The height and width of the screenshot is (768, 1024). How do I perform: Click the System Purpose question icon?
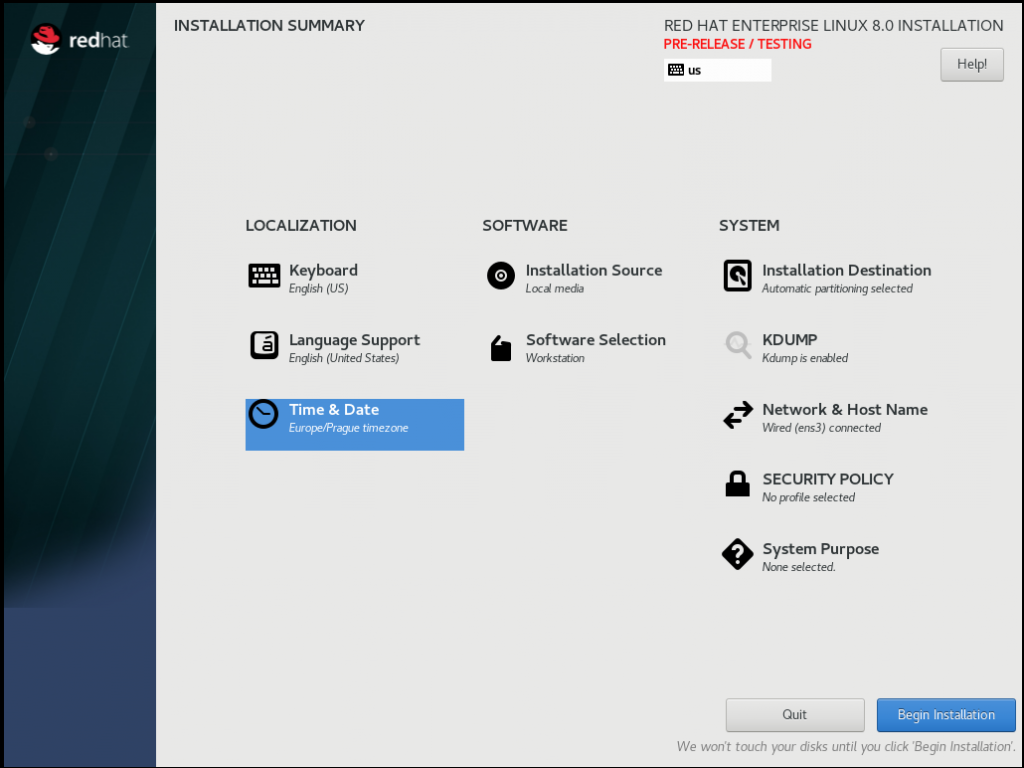click(x=737, y=554)
